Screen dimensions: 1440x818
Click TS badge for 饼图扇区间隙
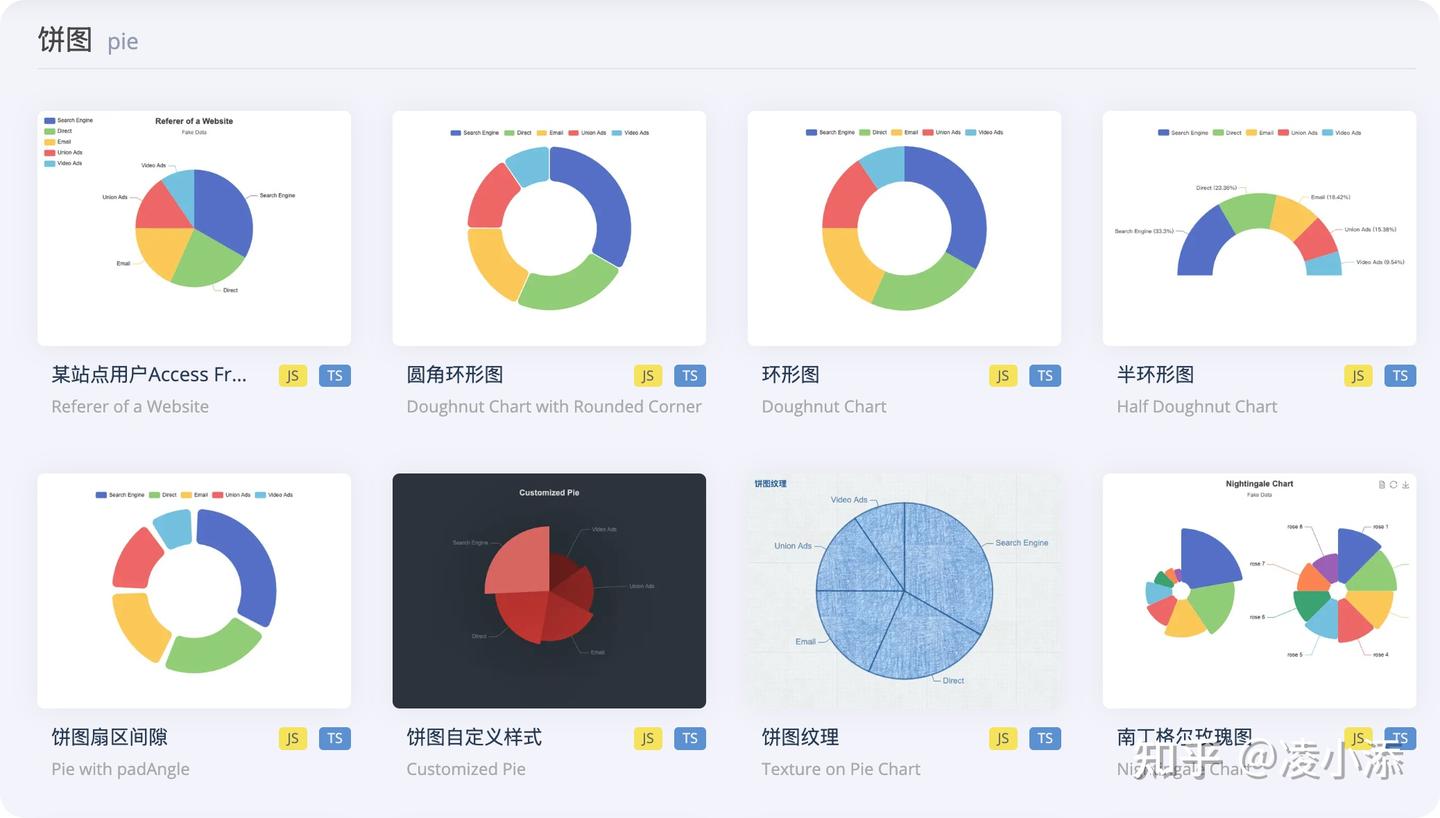pos(335,739)
